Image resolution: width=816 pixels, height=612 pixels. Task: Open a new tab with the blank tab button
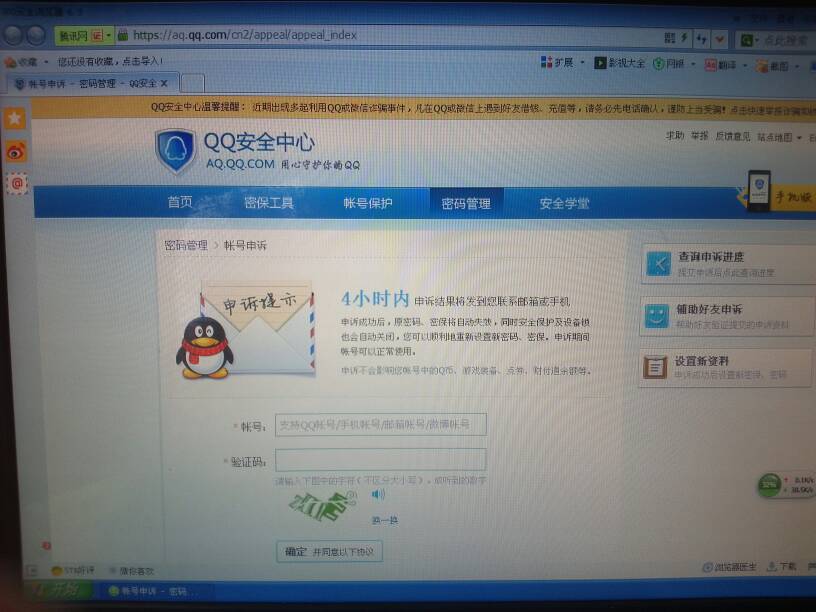tap(193, 83)
